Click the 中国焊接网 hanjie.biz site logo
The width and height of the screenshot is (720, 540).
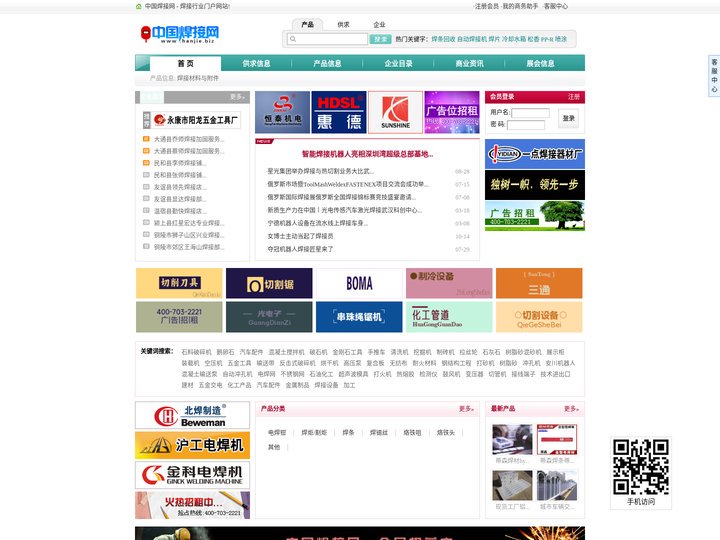(x=180, y=34)
